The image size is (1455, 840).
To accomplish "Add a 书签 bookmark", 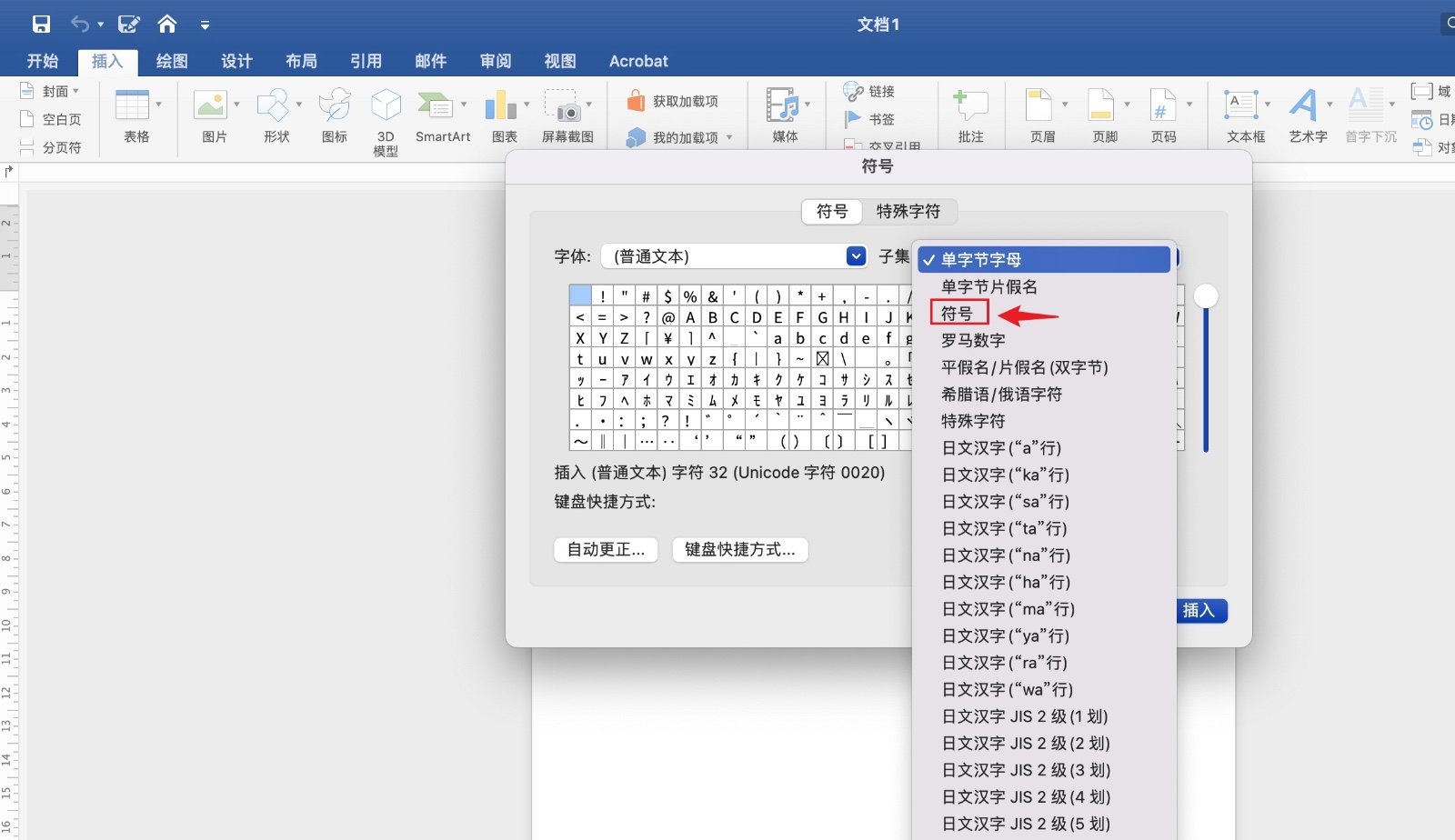I will click(x=869, y=119).
